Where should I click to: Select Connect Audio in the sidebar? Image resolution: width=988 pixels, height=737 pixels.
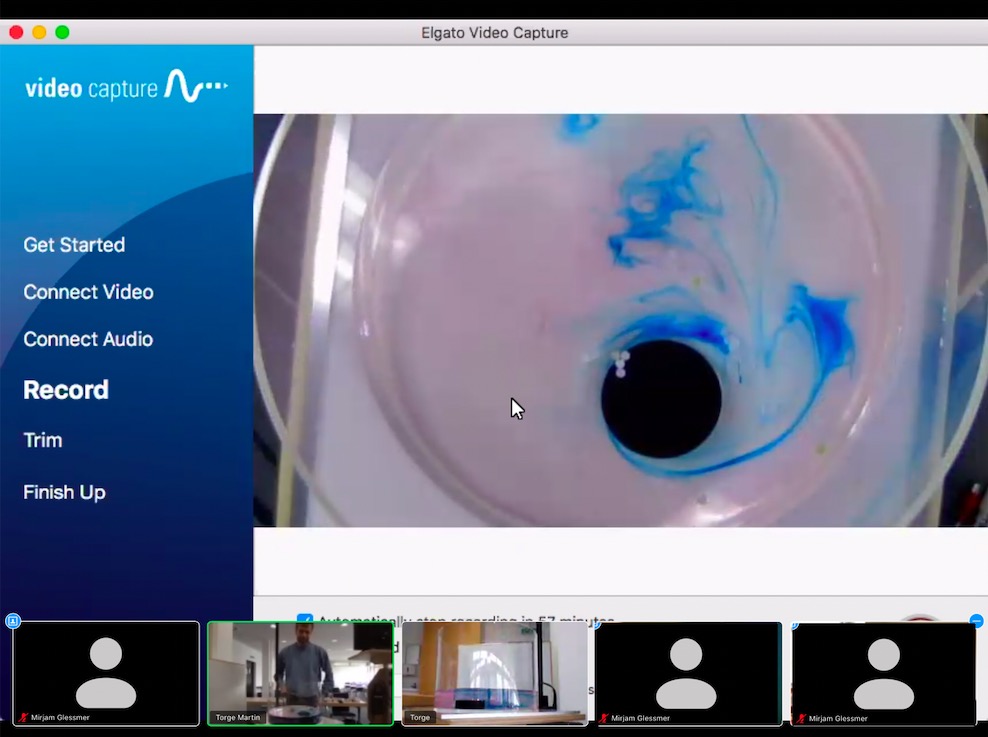(87, 339)
